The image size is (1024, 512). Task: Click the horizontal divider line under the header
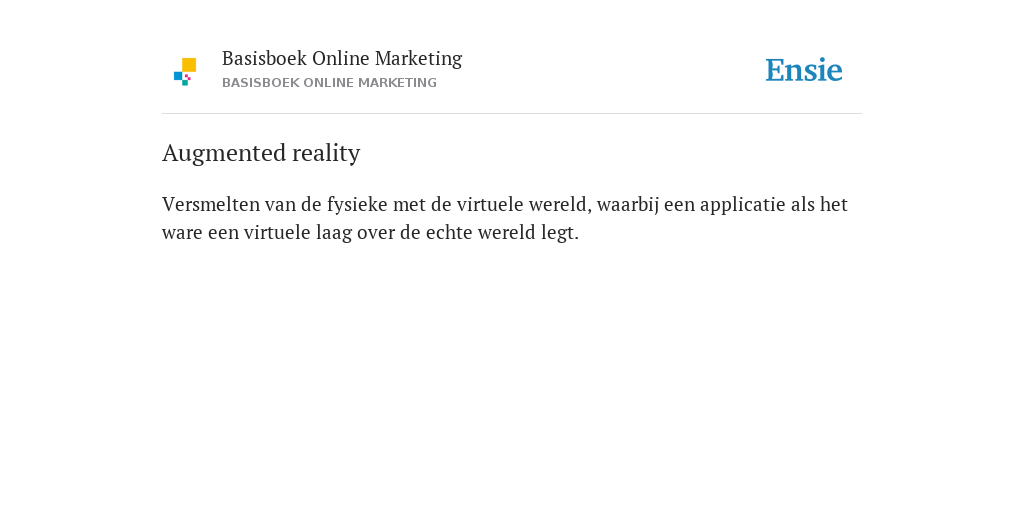pyautogui.click(x=512, y=114)
